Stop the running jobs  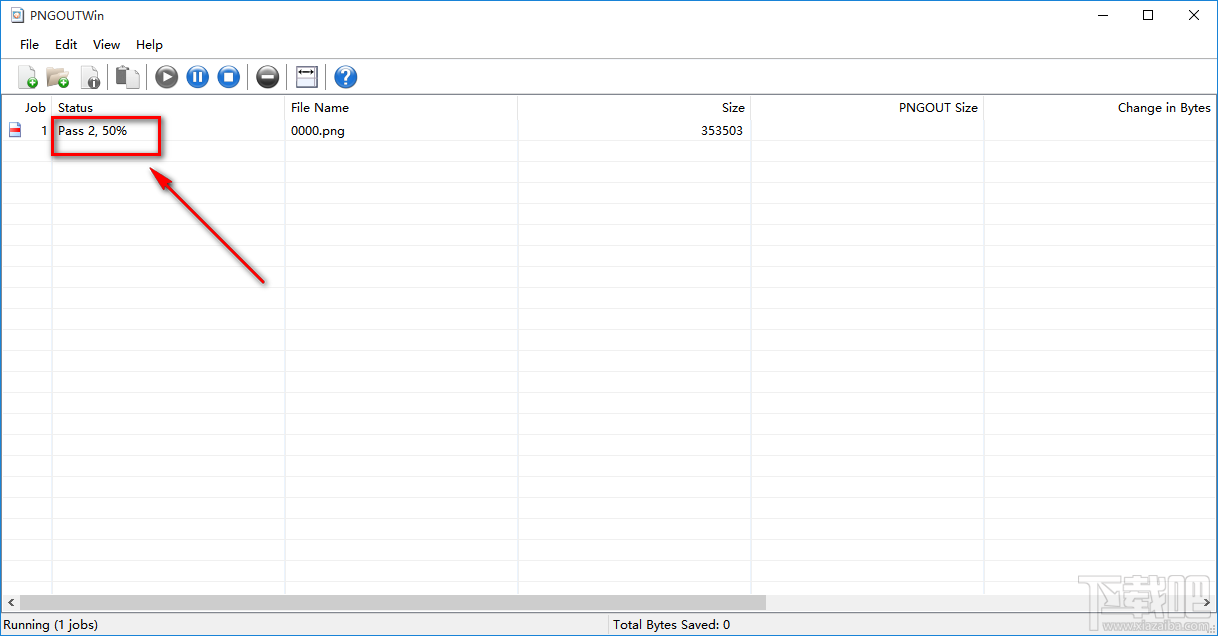[x=229, y=77]
